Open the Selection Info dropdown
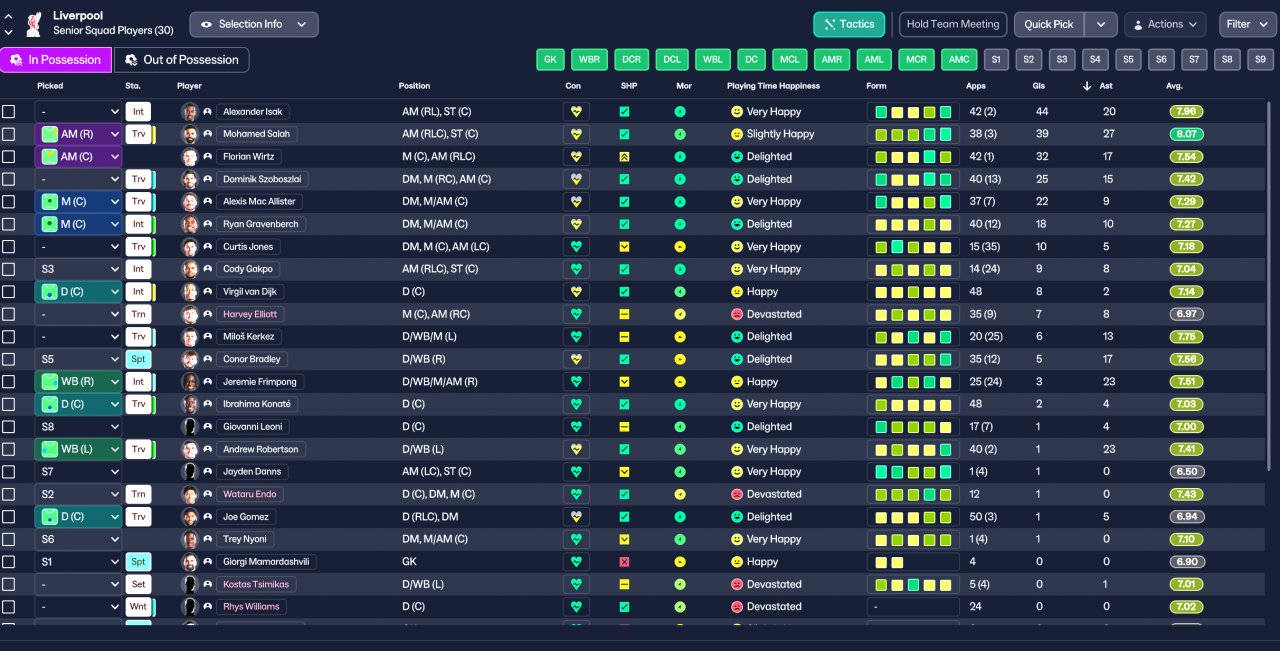Screen dimensions: 1280x651 coord(254,24)
